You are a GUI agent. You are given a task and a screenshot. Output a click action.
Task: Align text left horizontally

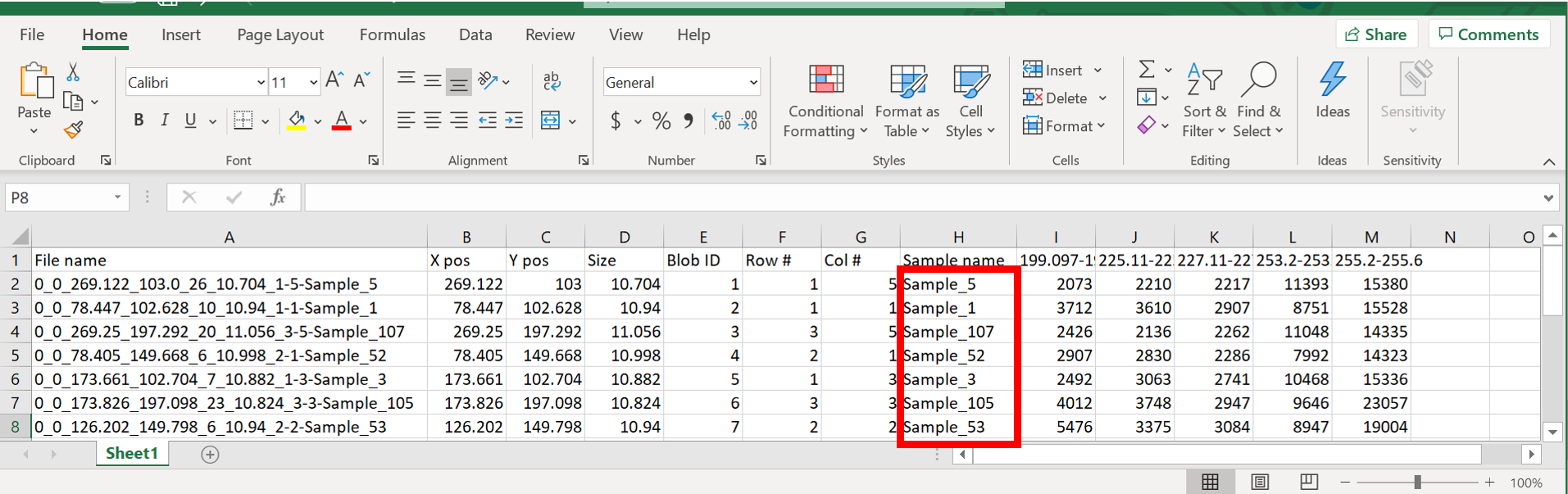406,120
